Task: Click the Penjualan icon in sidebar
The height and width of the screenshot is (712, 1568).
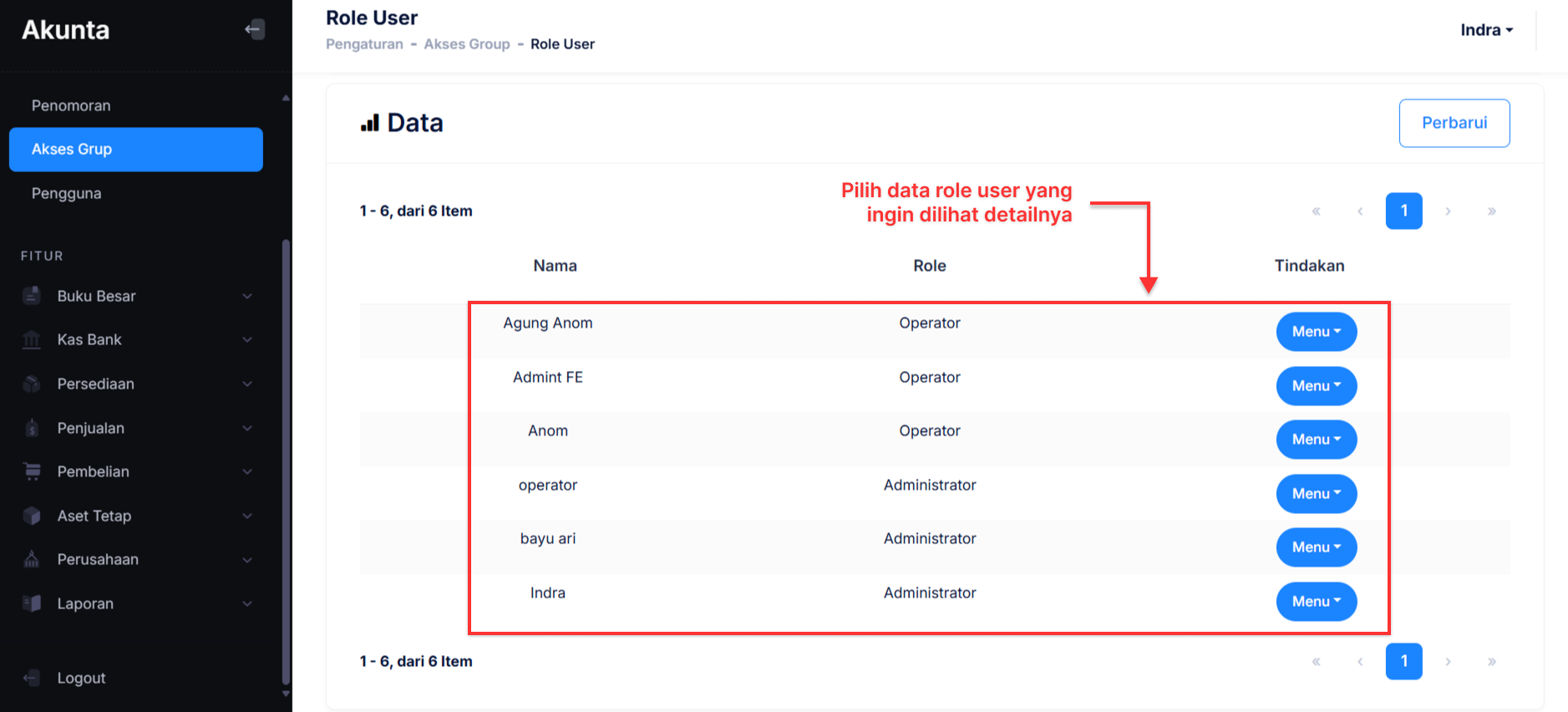Action: 32,428
